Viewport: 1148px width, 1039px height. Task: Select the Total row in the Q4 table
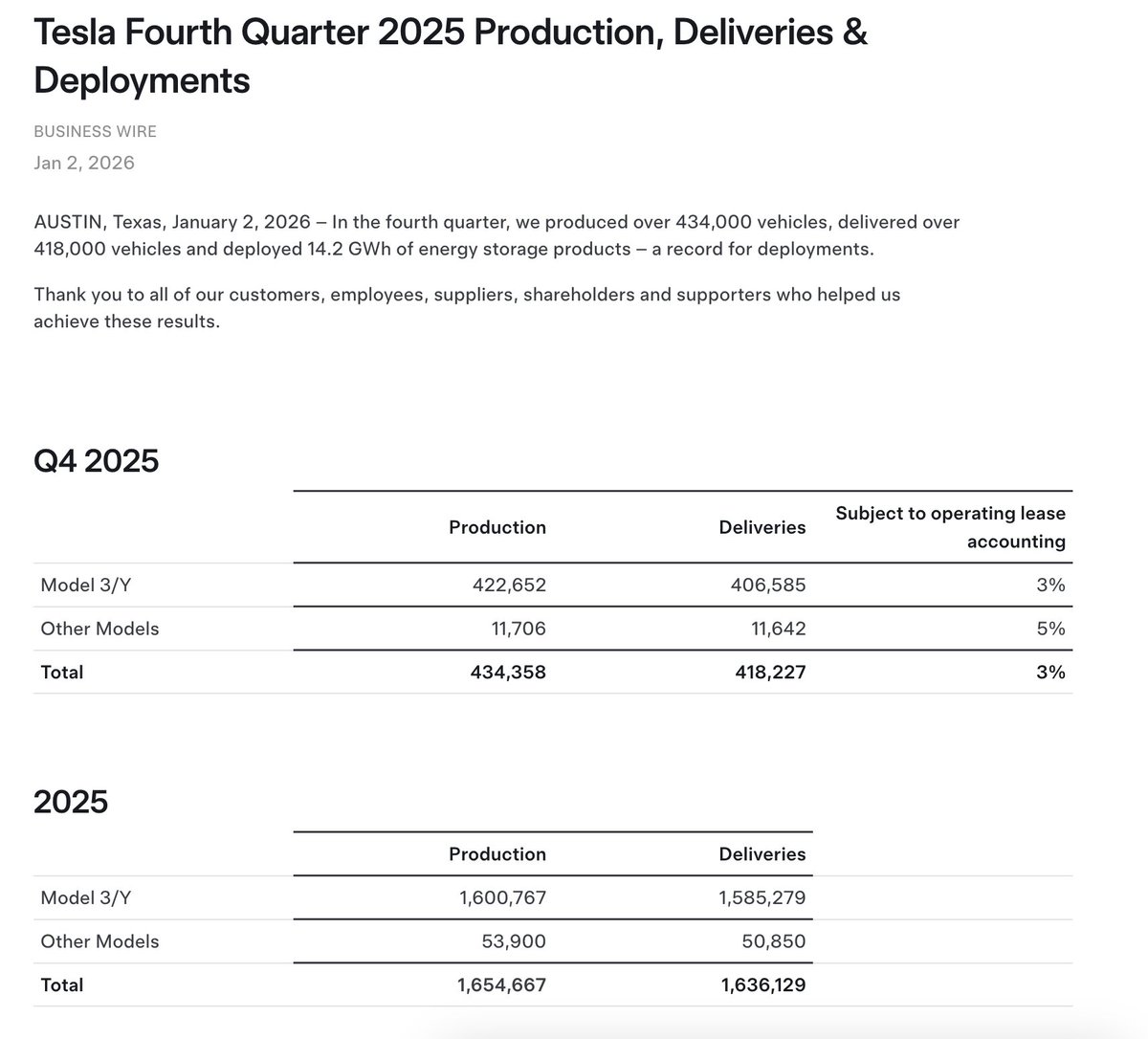[x=61, y=672]
